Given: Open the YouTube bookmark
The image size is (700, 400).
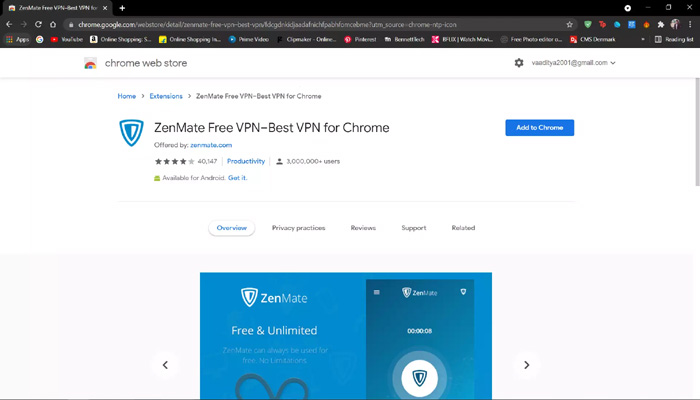Looking at the screenshot, I should click(67, 39).
